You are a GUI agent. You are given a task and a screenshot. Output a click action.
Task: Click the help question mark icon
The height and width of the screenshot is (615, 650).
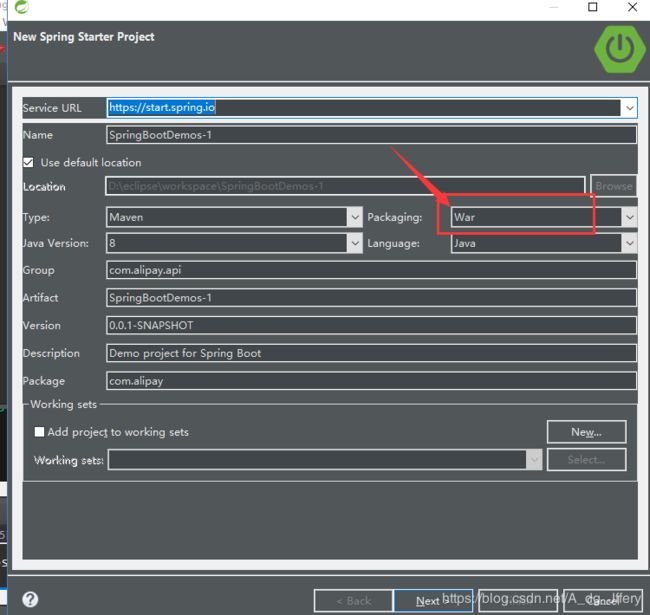pos(30,599)
